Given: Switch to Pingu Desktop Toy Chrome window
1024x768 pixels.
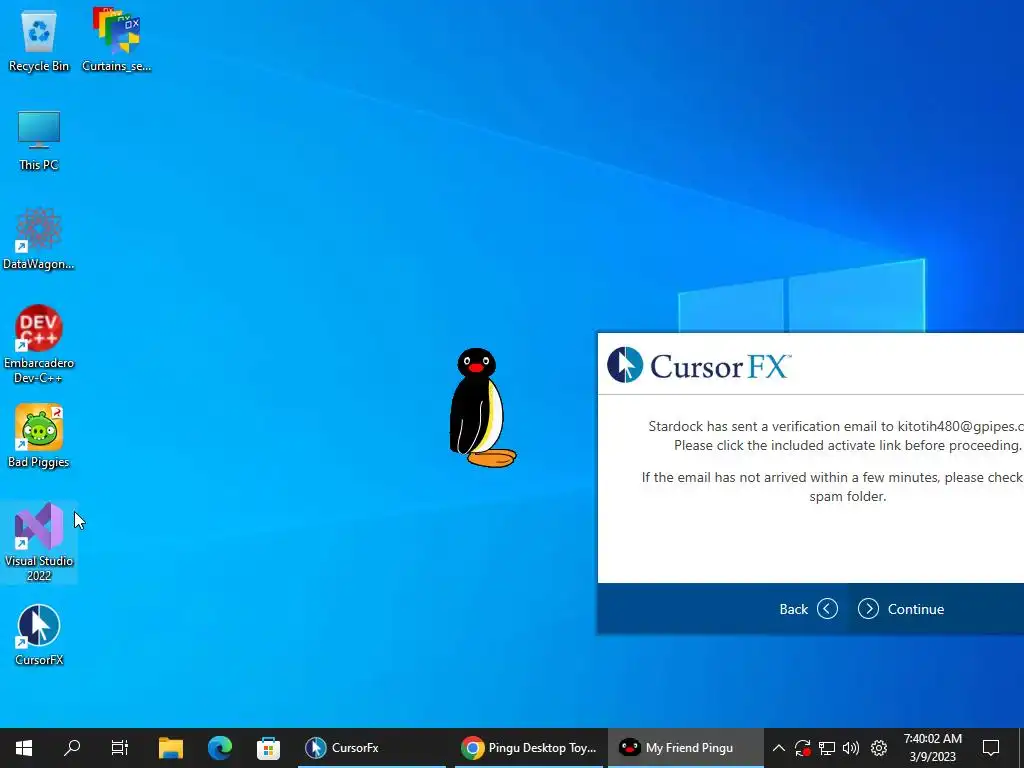Looking at the screenshot, I should pyautogui.click(x=528, y=748).
